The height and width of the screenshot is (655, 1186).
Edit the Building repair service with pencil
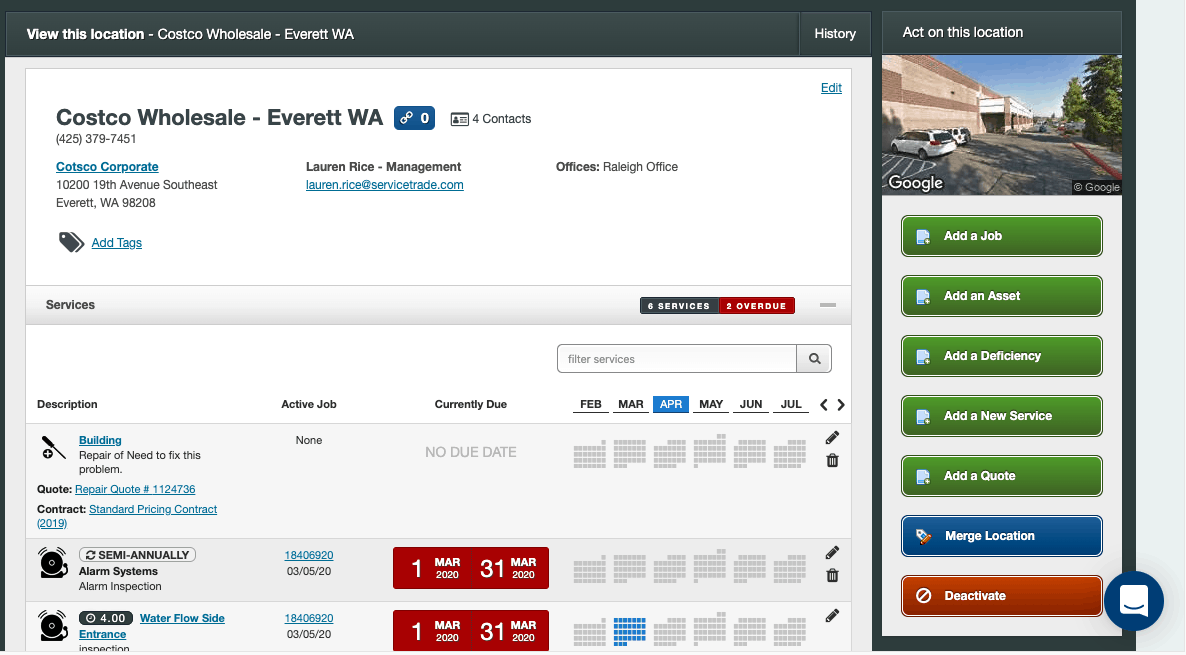click(x=832, y=438)
